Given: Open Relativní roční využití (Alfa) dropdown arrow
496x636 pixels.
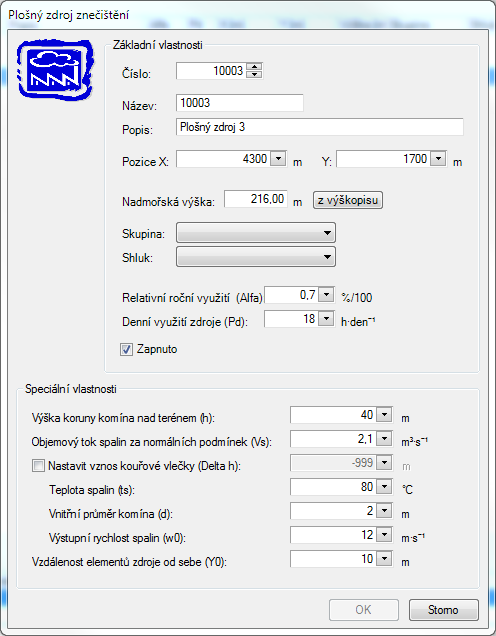Looking at the screenshot, I should [x=326, y=294].
